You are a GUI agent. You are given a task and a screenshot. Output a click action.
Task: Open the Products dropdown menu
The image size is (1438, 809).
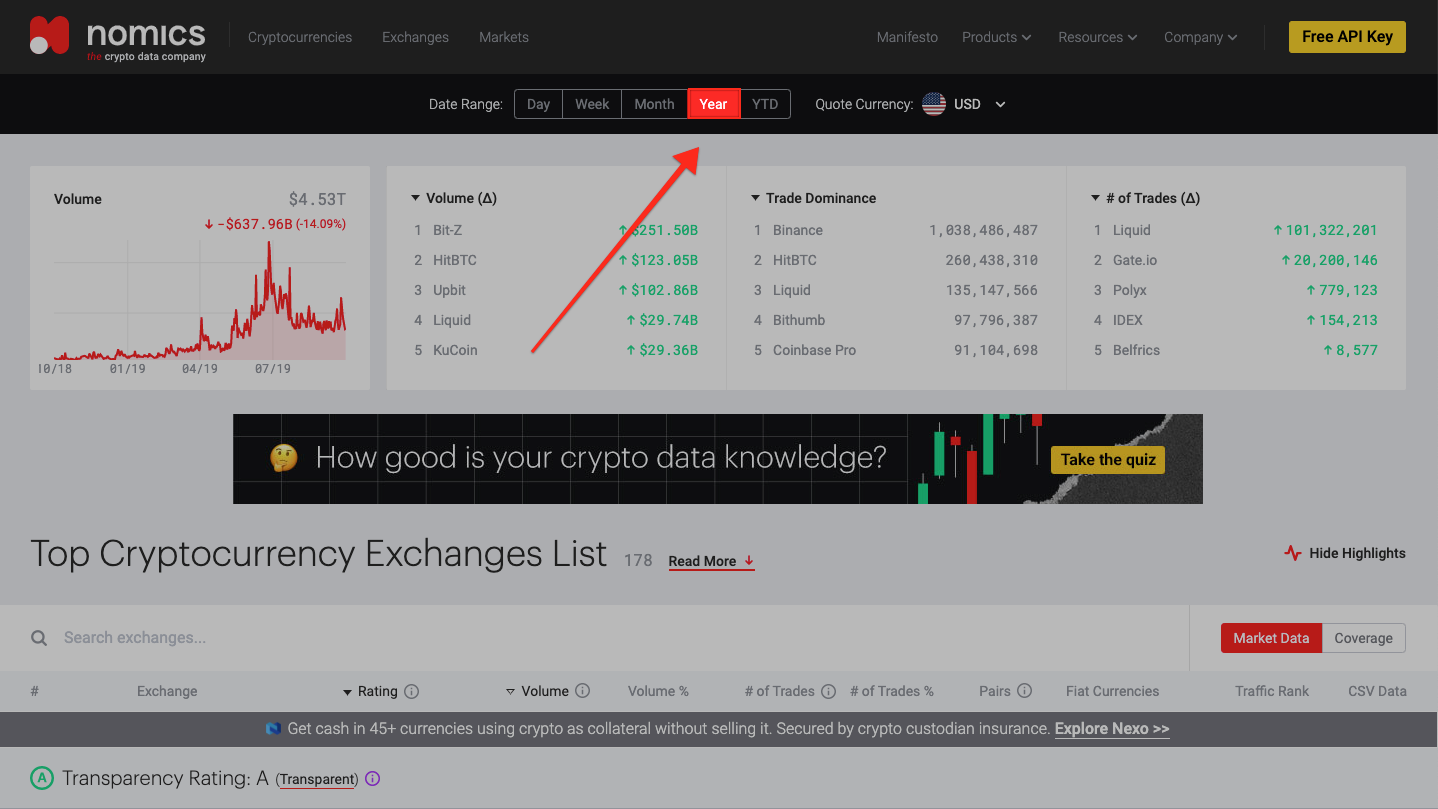tap(996, 37)
